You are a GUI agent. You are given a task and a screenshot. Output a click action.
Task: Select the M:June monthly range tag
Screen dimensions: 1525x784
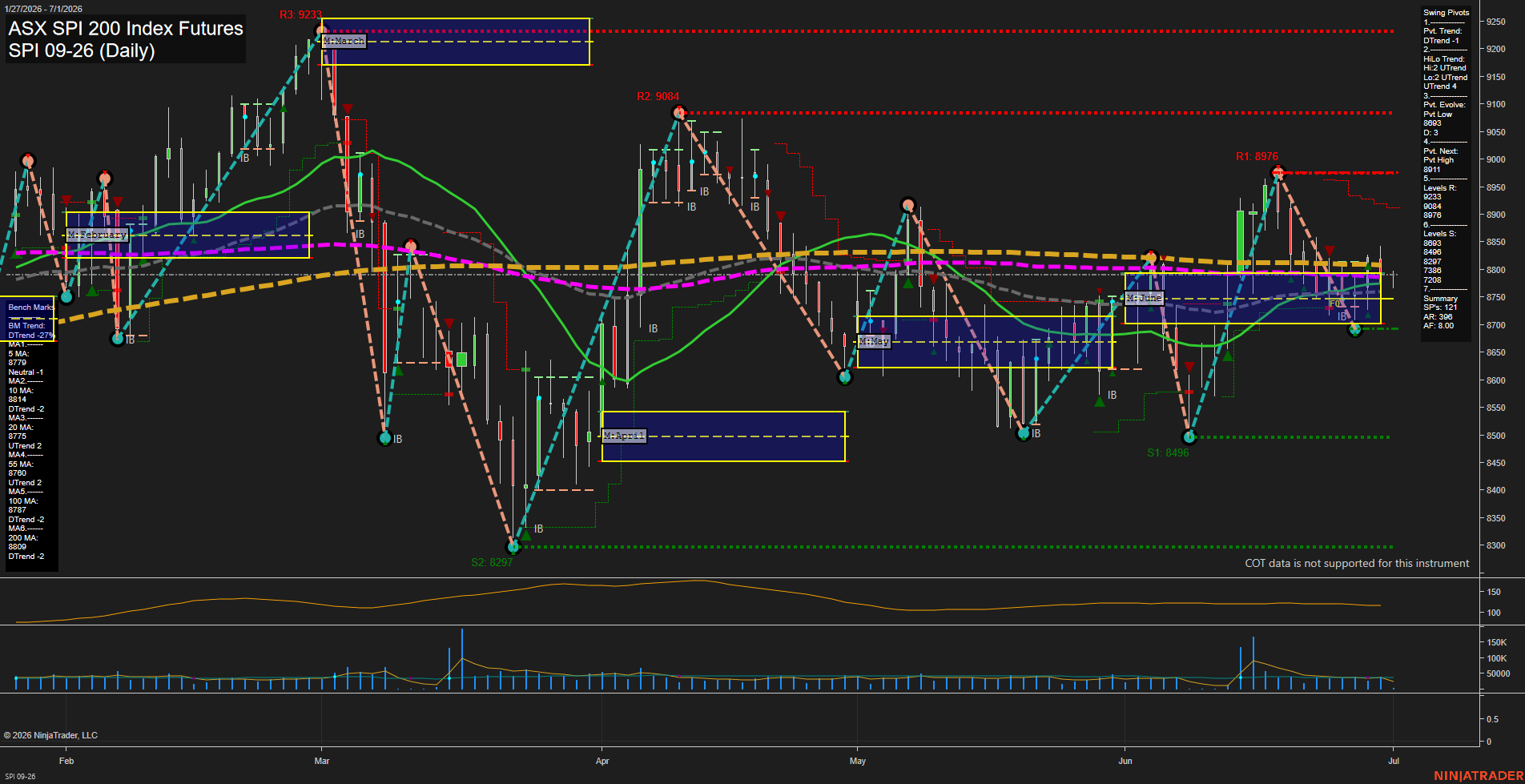(1144, 298)
